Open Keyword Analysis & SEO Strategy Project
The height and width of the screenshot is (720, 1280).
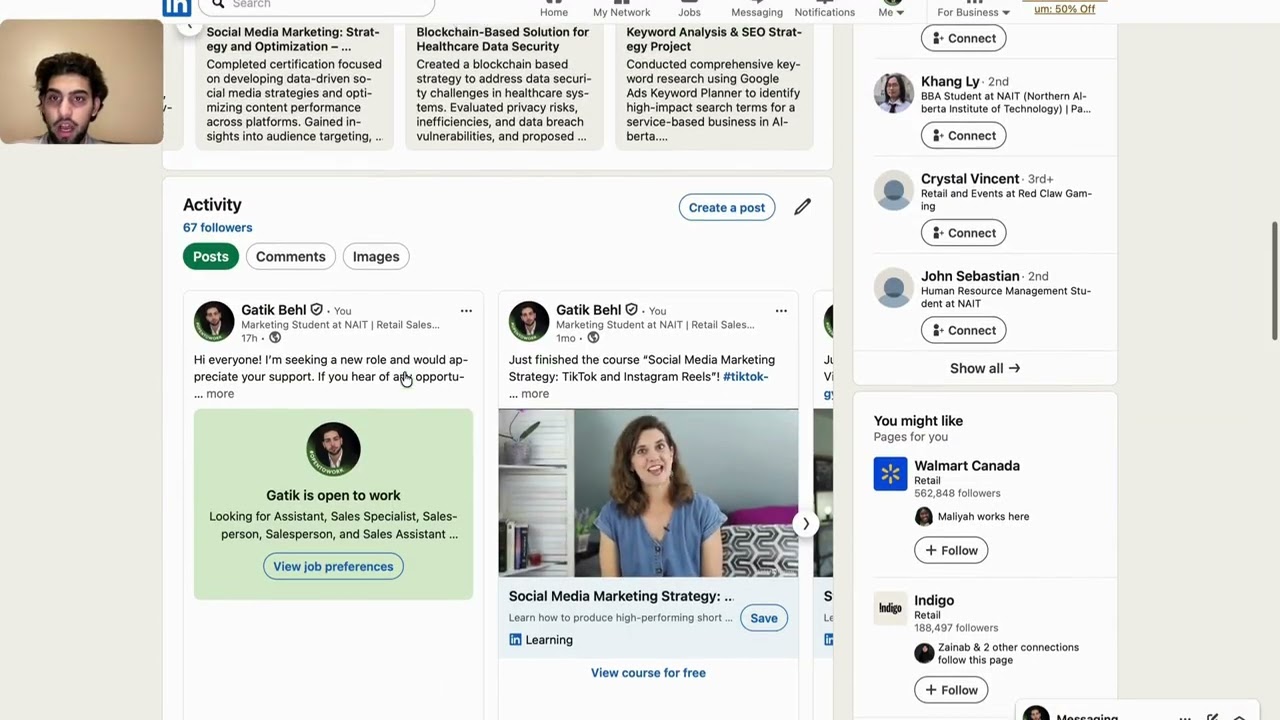[x=714, y=39]
